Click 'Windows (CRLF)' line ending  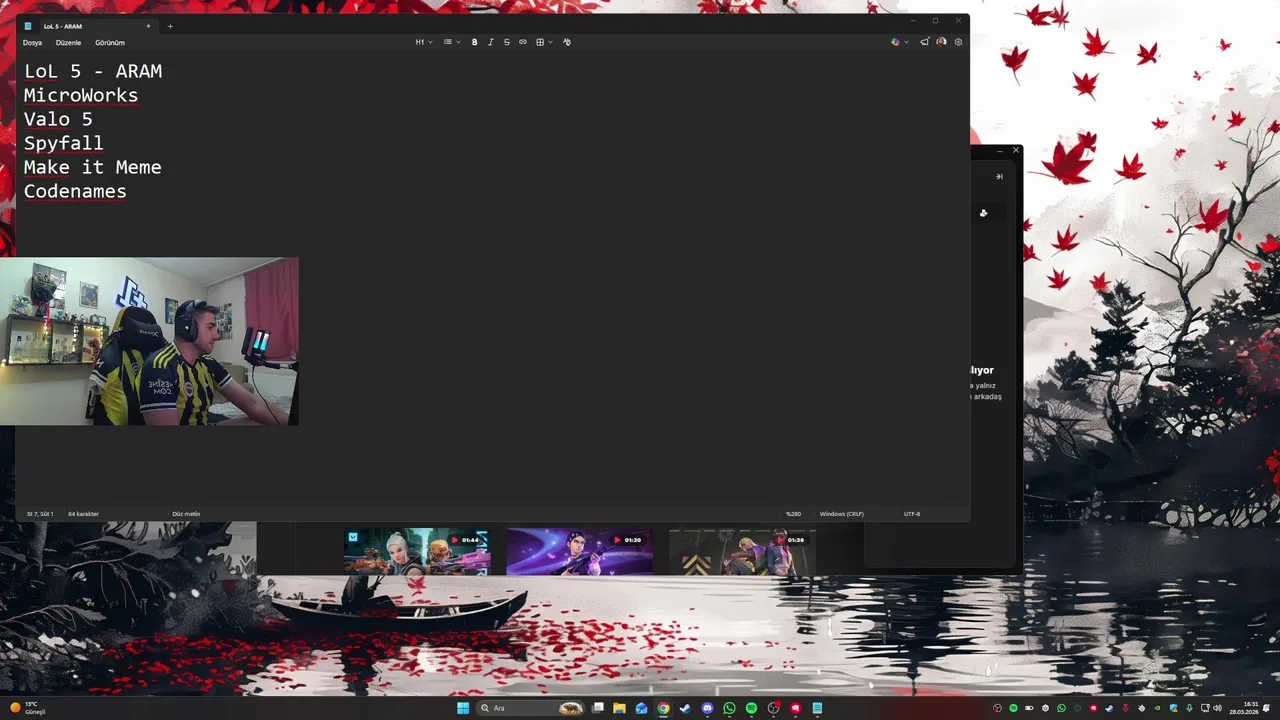[x=842, y=514]
